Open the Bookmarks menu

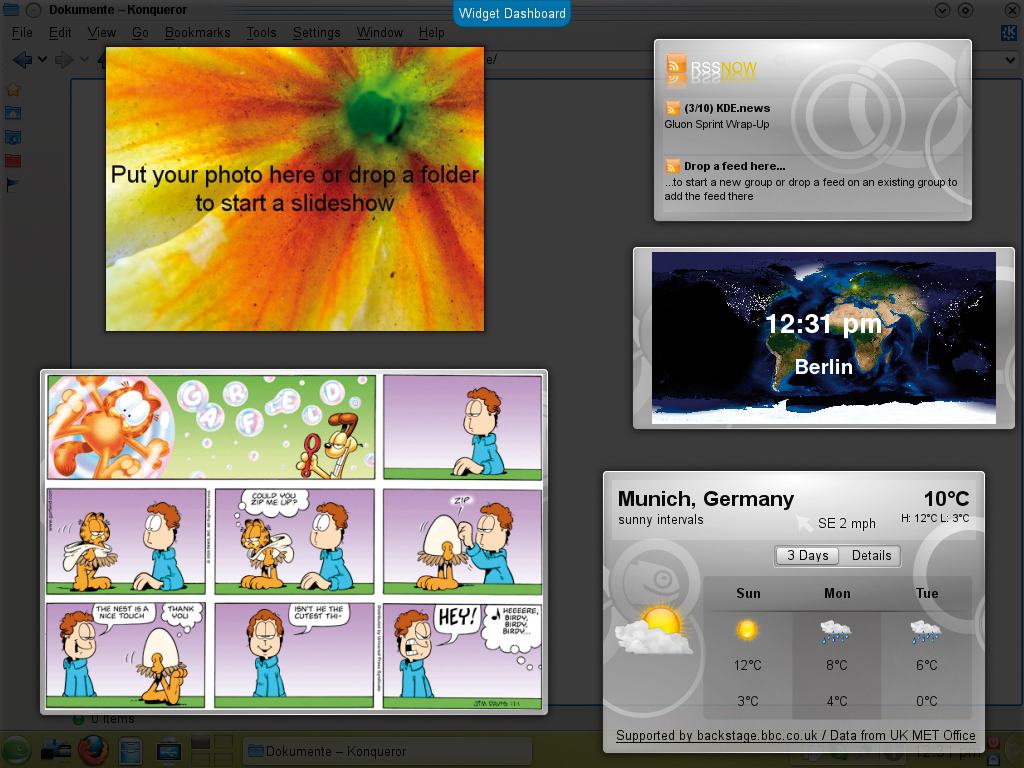click(x=197, y=33)
